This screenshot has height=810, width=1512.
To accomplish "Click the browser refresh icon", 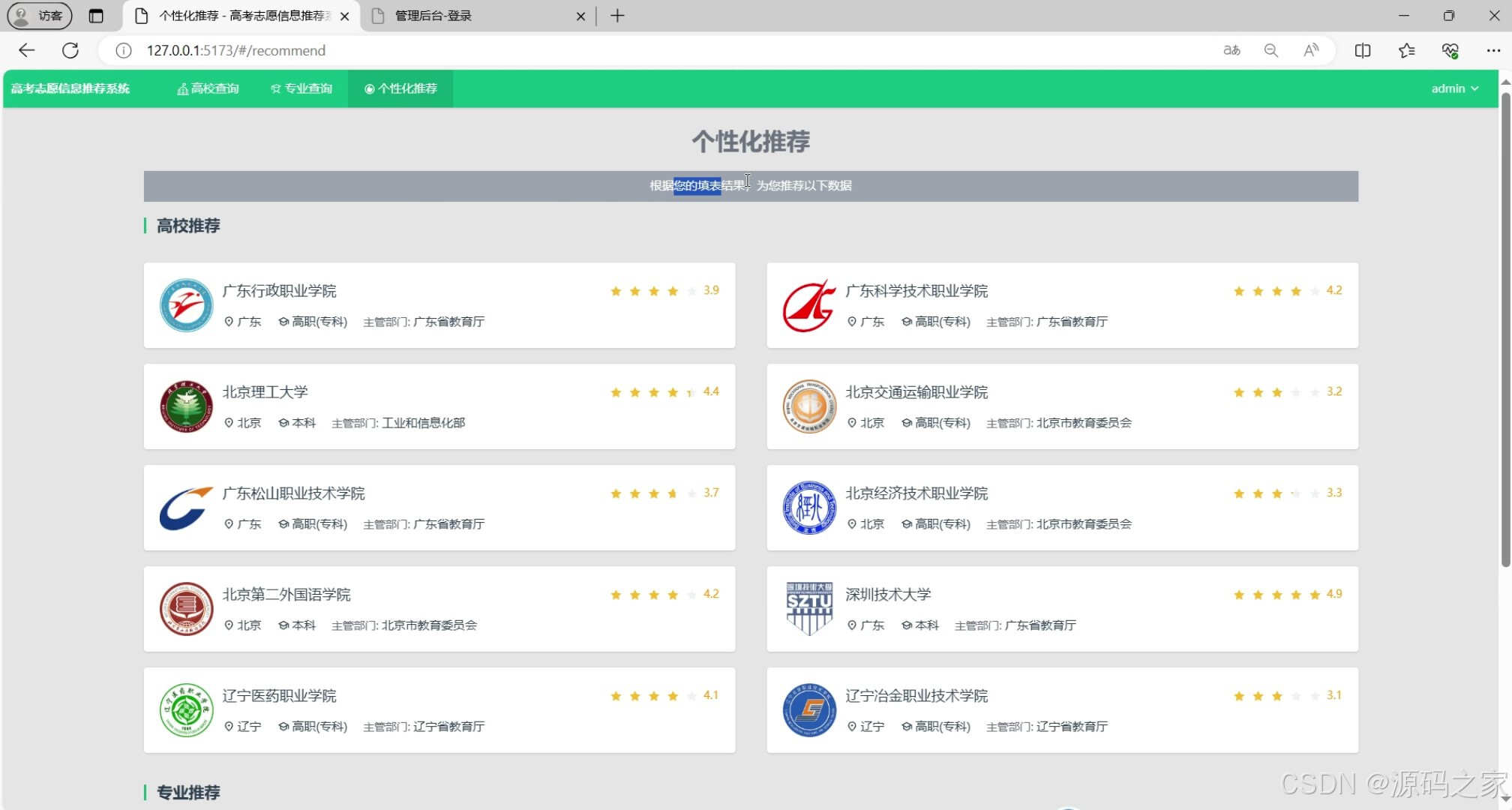I will point(70,50).
